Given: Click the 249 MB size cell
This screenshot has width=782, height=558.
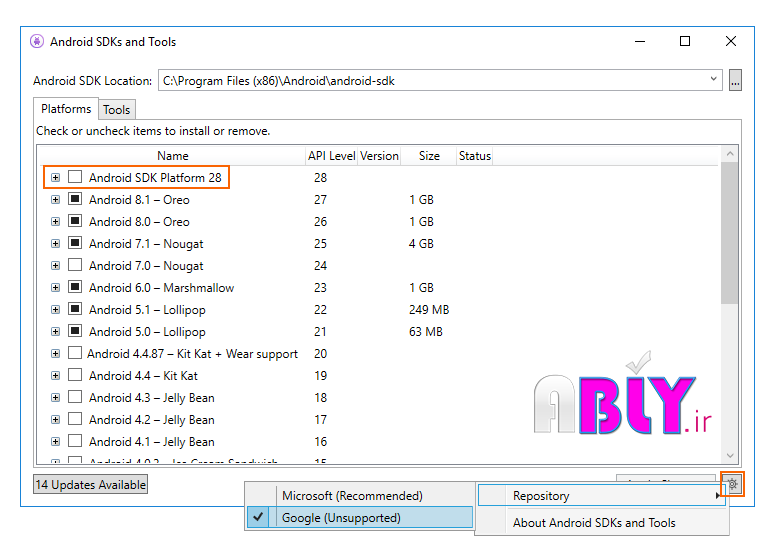Looking at the screenshot, I should point(429,310).
